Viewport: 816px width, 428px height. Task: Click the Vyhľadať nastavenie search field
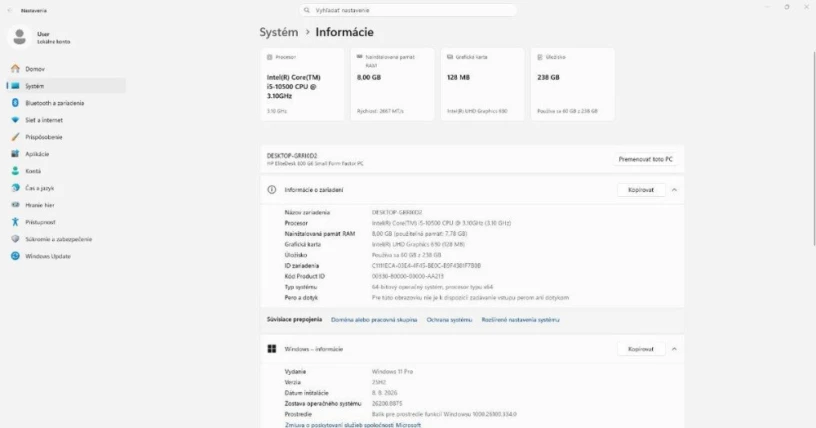[x=408, y=10]
